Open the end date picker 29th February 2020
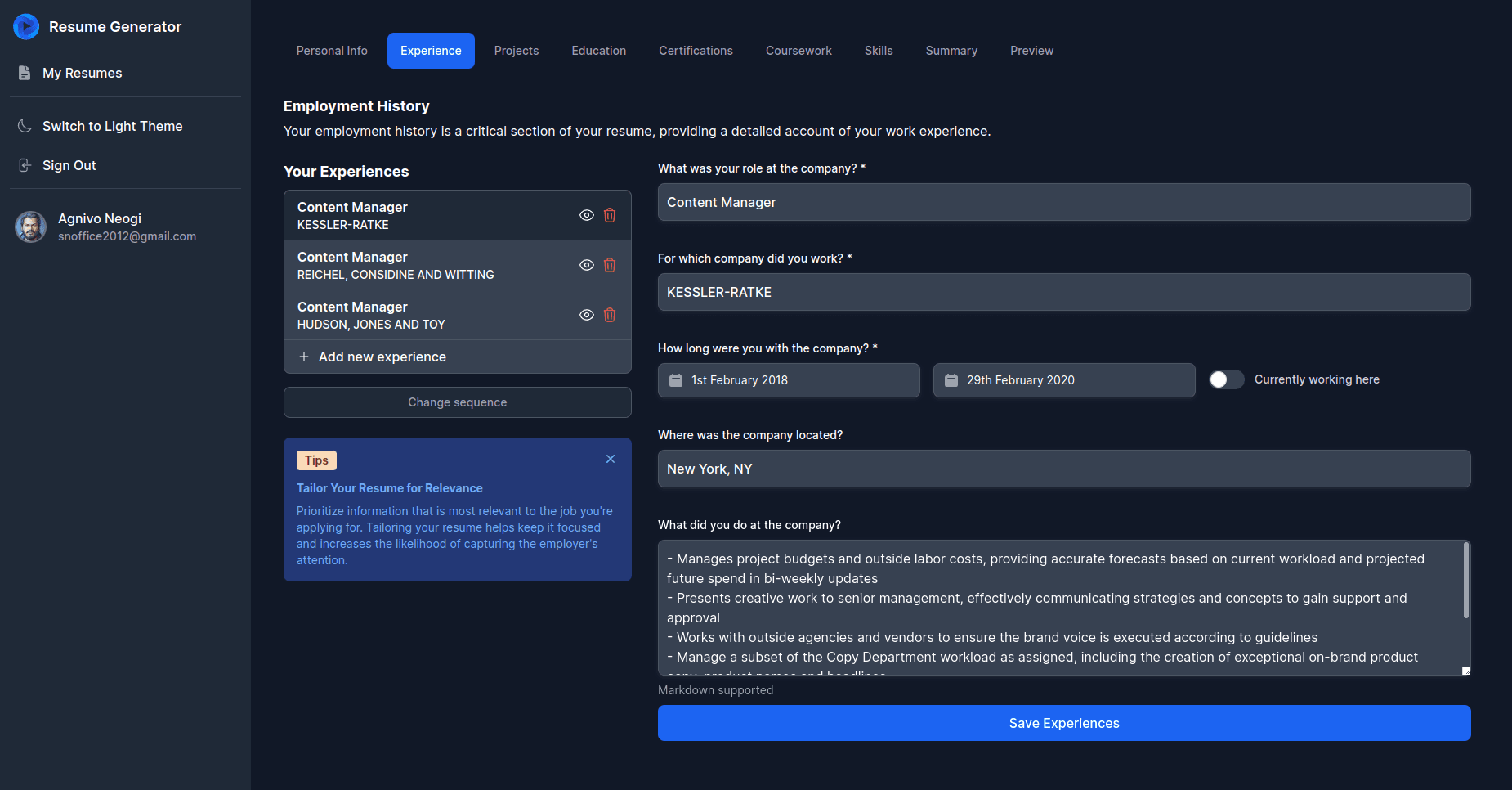1512x790 pixels. [x=1063, y=380]
